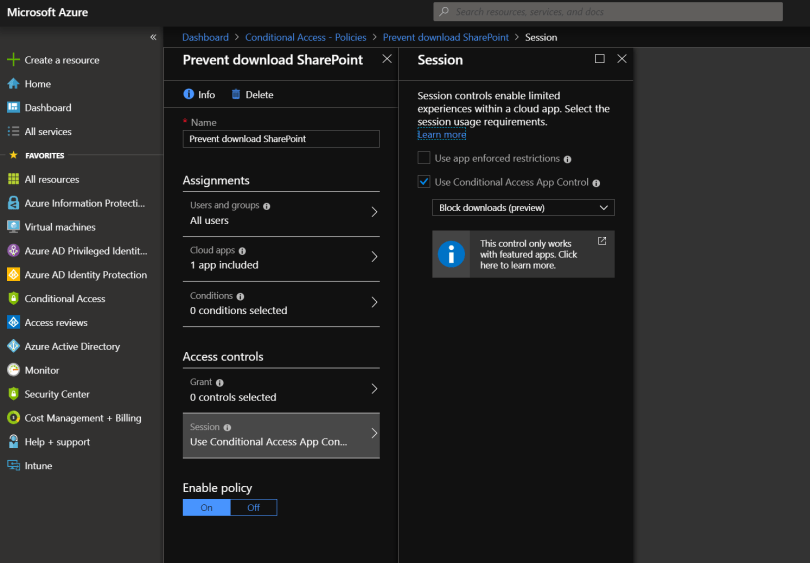
Task: Open Security Center from sidebar icon
Action: pos(14,394)
